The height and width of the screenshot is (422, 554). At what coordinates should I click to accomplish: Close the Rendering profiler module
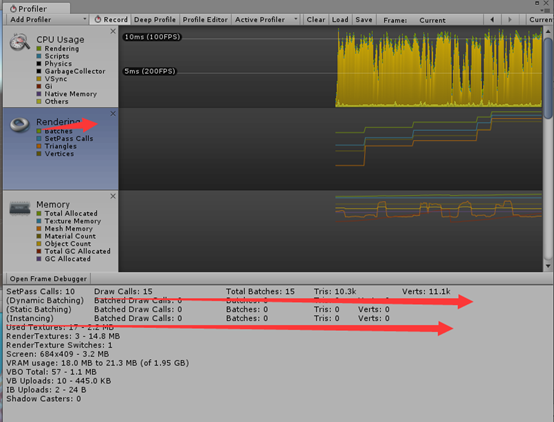(113, 113)
